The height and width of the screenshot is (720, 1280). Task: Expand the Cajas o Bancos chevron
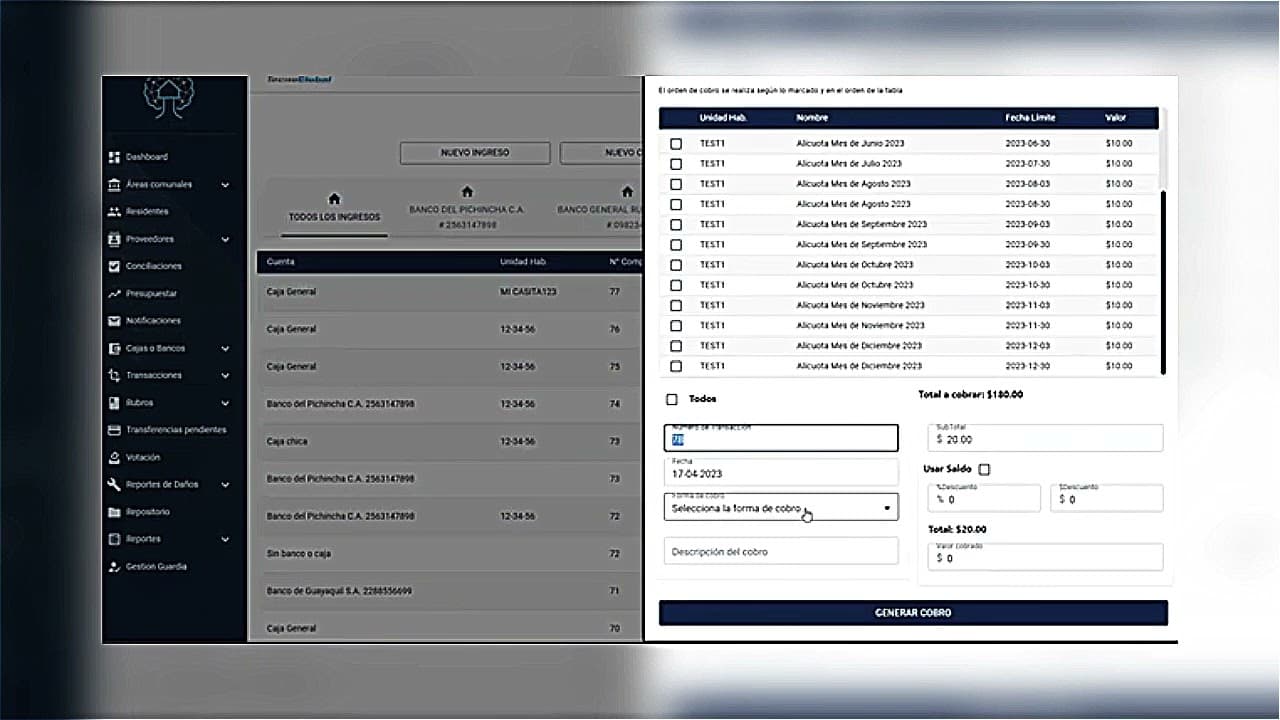click(225, 349)
